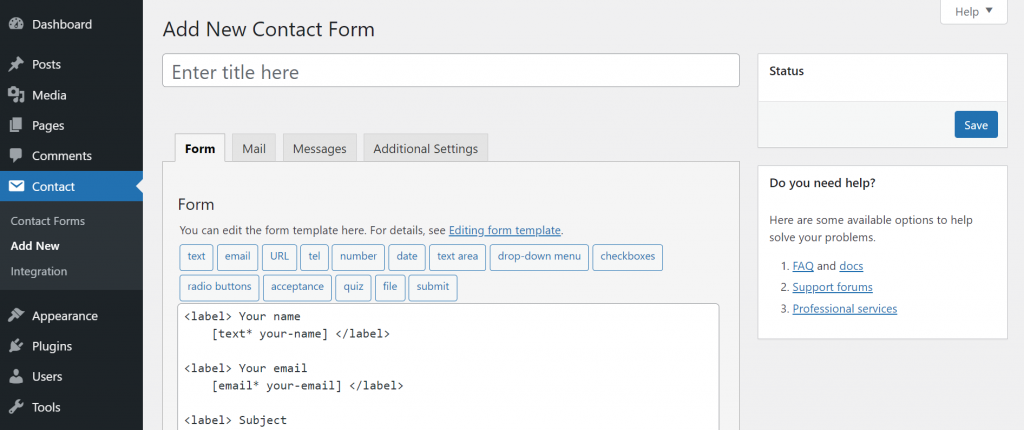Screen dimensions: 1024x430
Task: Open the Users menu label
Action: (47, 377)
